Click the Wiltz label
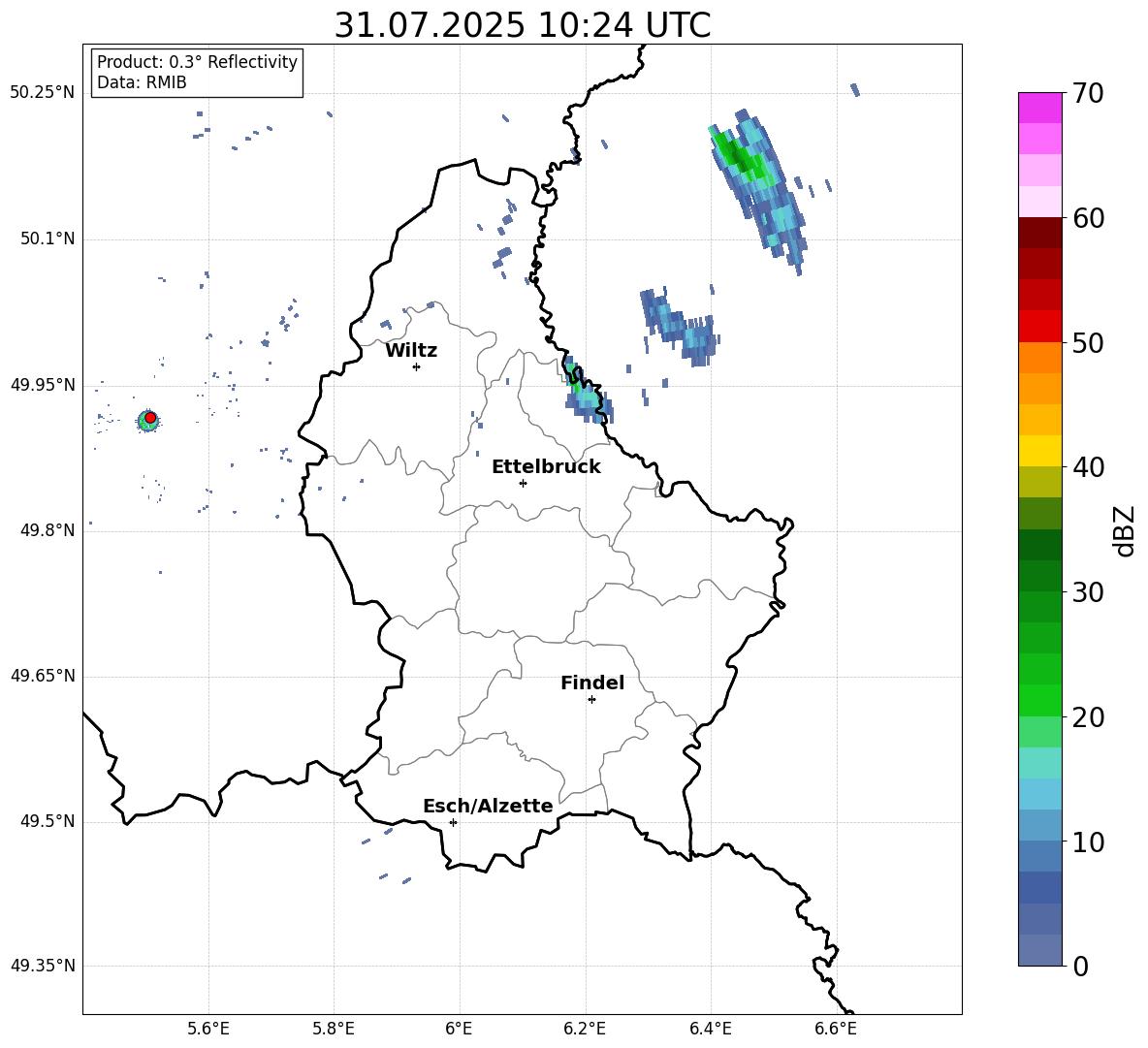Viewport: 1148px width, 1048px height. pos(411,351)
